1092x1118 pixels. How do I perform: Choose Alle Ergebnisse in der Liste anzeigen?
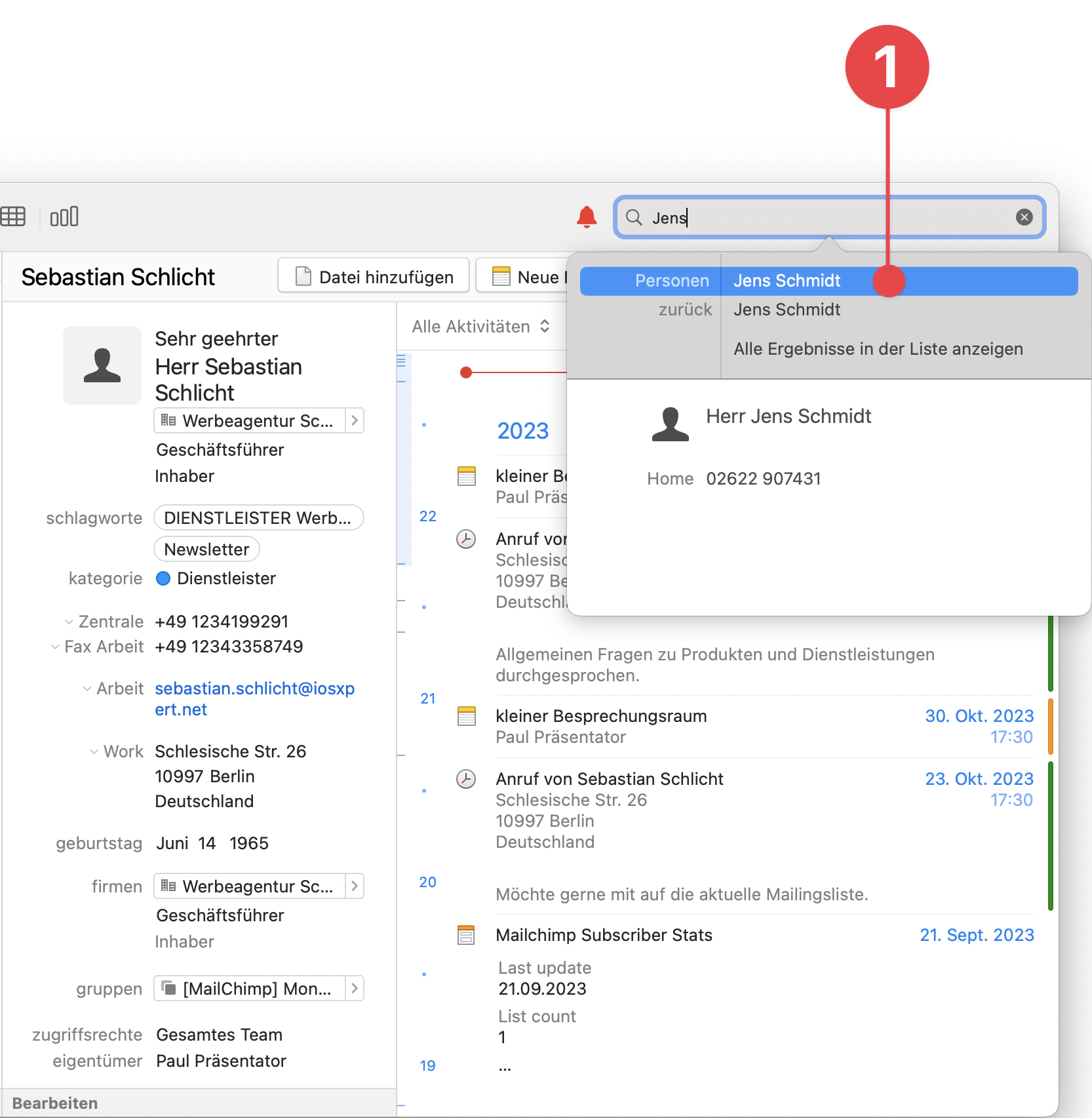point(878,348)
